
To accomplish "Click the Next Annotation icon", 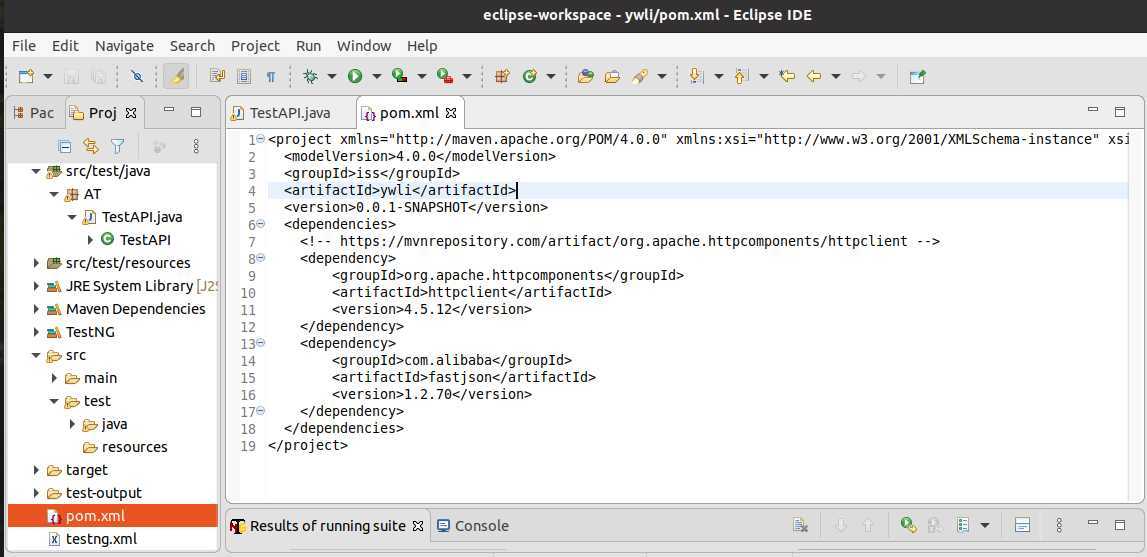I will pos(696,76).
